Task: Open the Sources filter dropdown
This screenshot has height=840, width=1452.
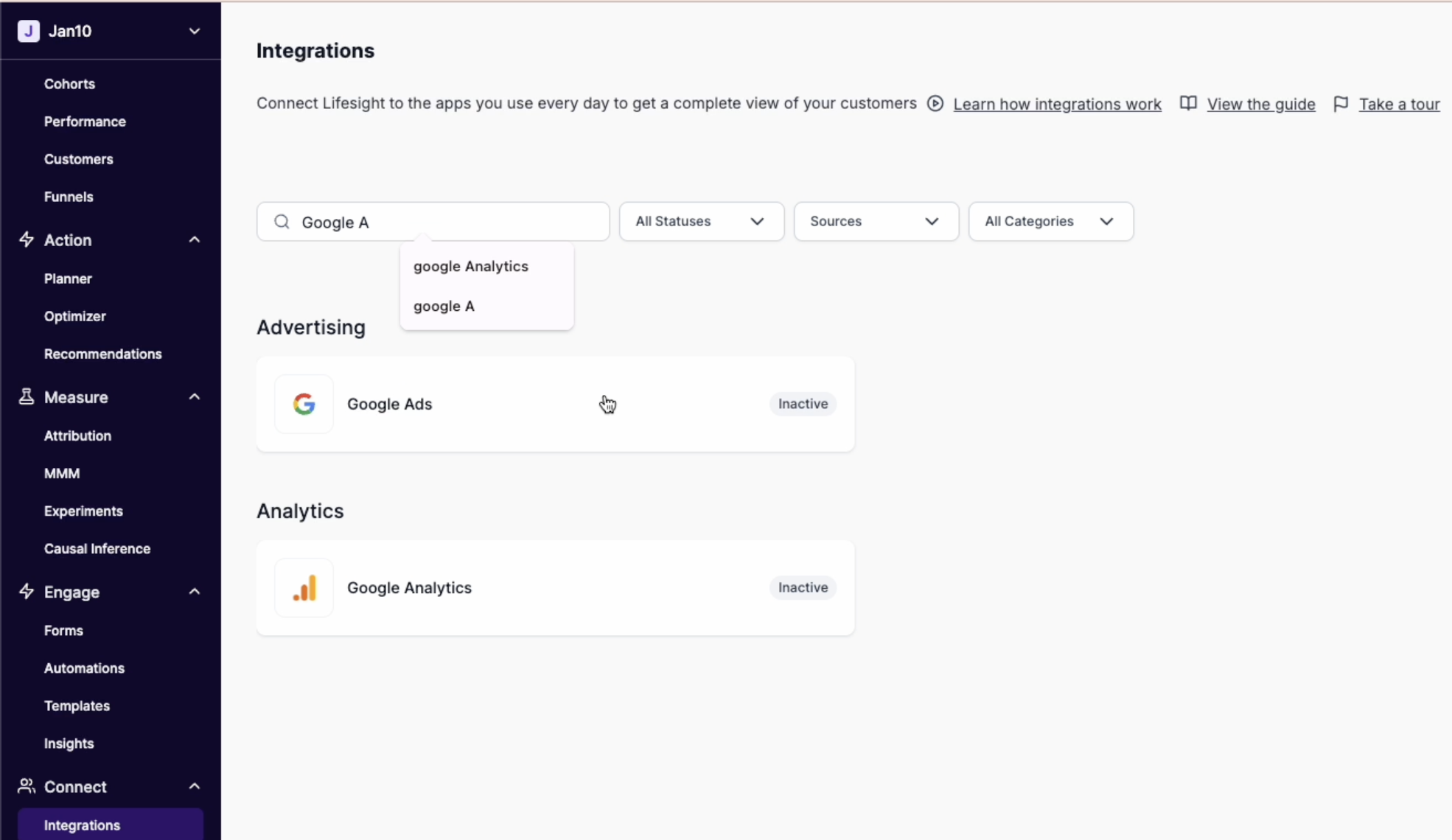Action: (x=876, y=222)
